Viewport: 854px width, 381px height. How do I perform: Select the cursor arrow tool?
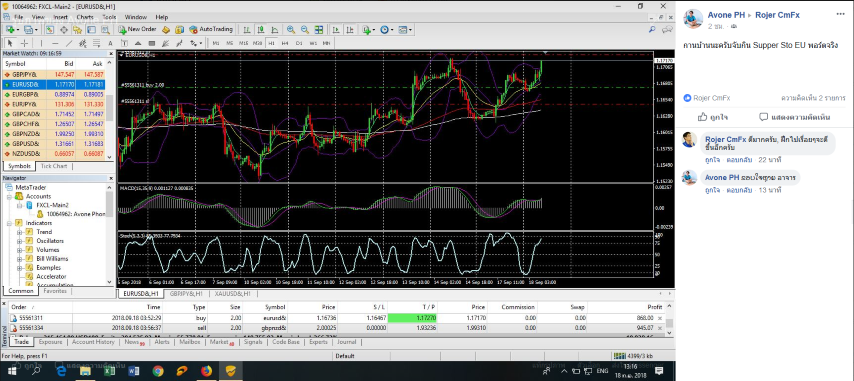click(10, 43)
